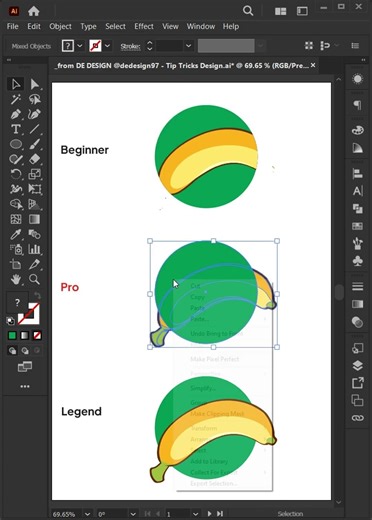Image resolution: width=372 pixels, height=520 pixels.
Task: Change screen mode button
Action: coord(25,367)
